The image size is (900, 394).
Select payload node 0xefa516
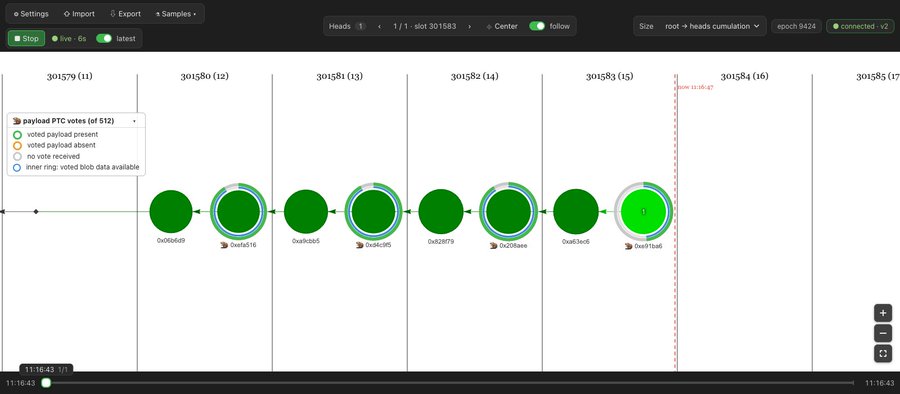[238, 212]
